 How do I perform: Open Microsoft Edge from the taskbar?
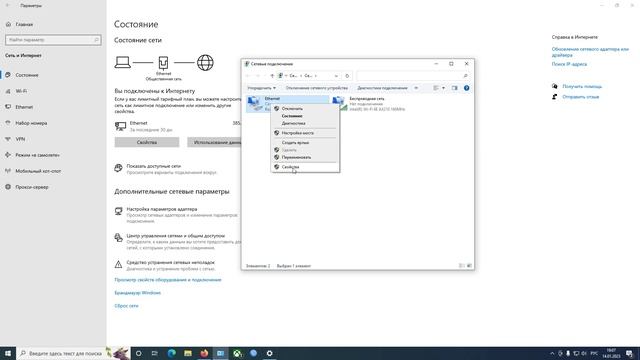click(171, 353)
